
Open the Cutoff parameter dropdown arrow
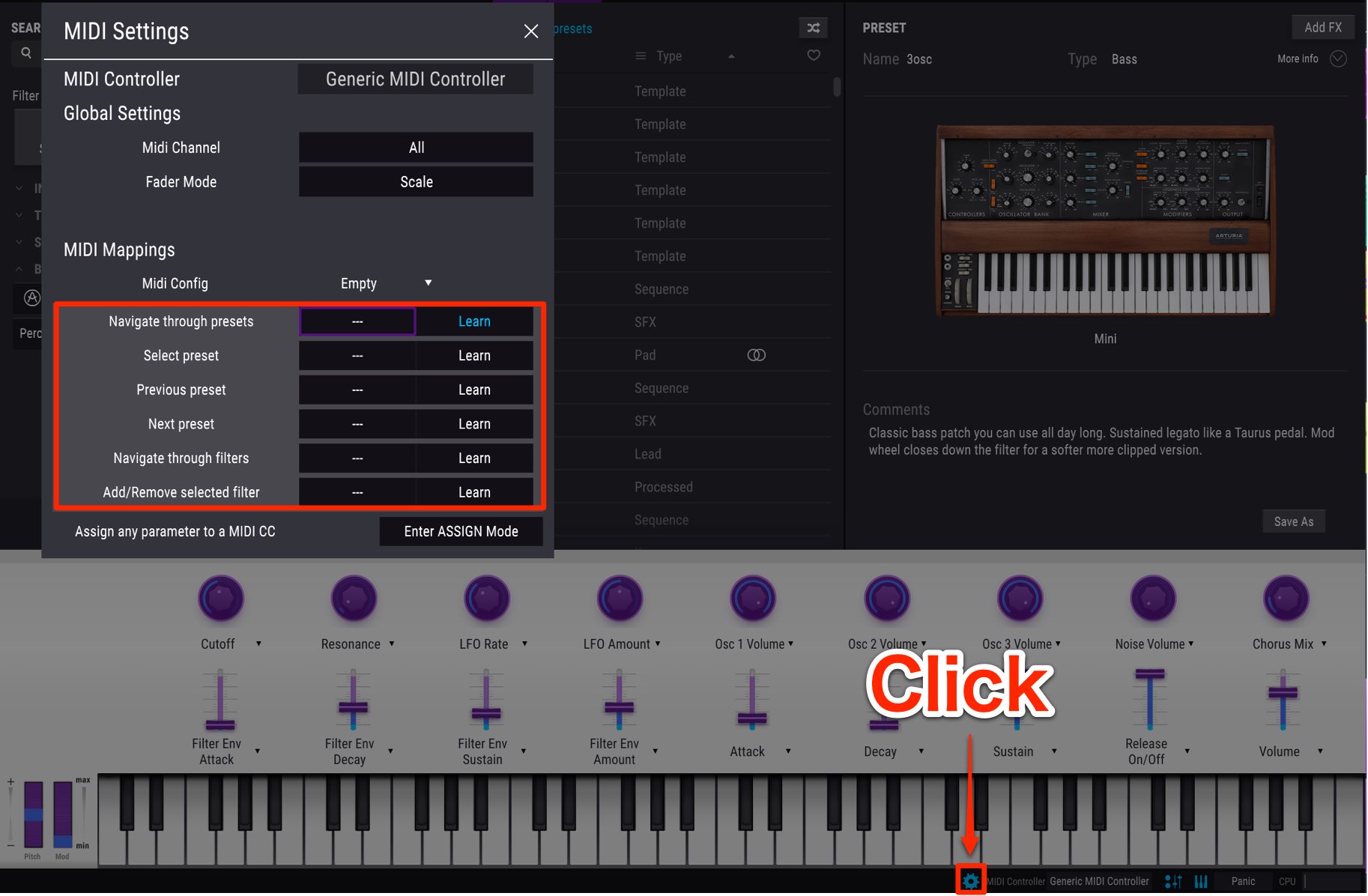pos(258,644)
